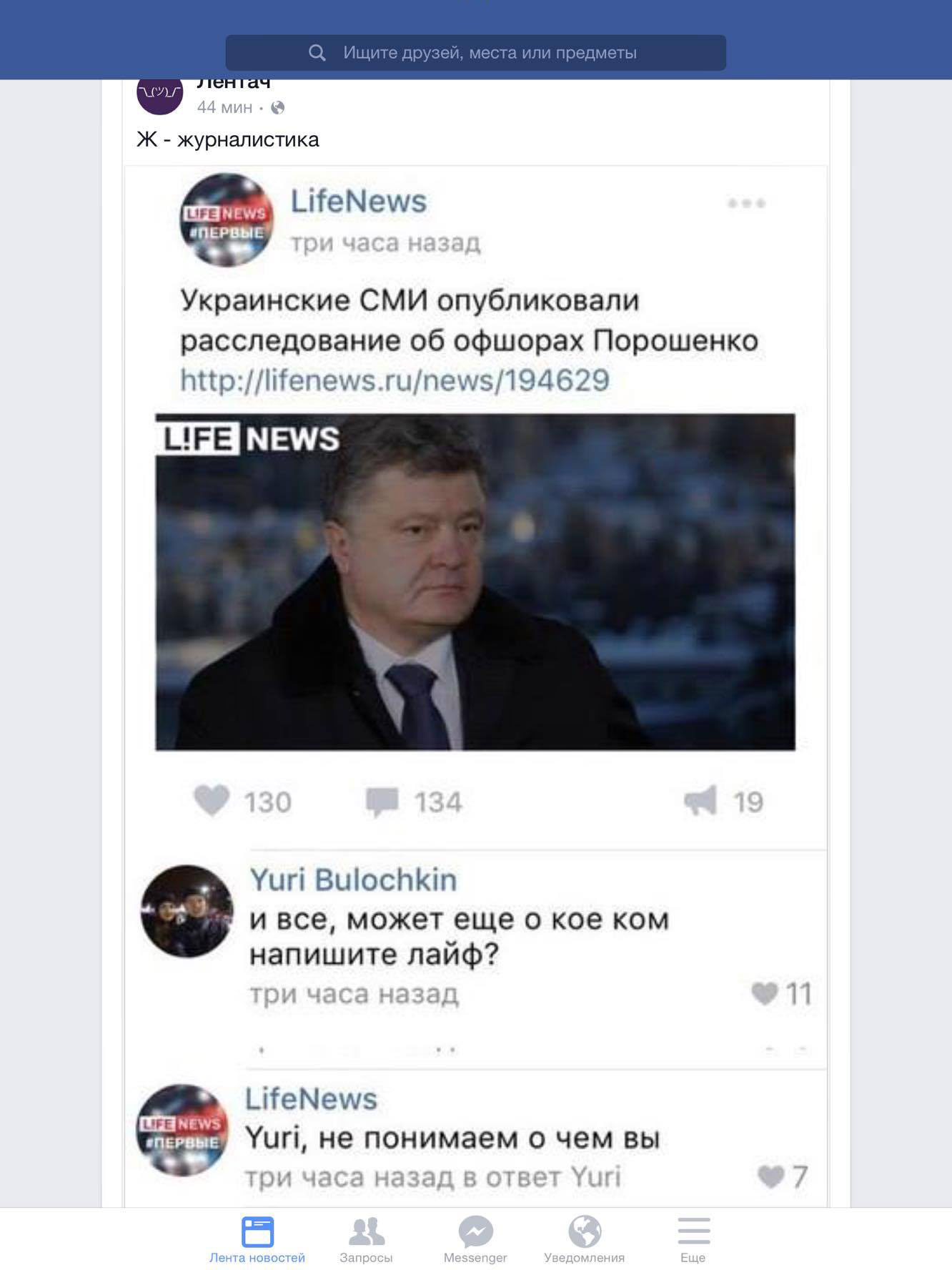
Task: Open the lifenews.ru/news/194629 link
Action: click(395, 380)
